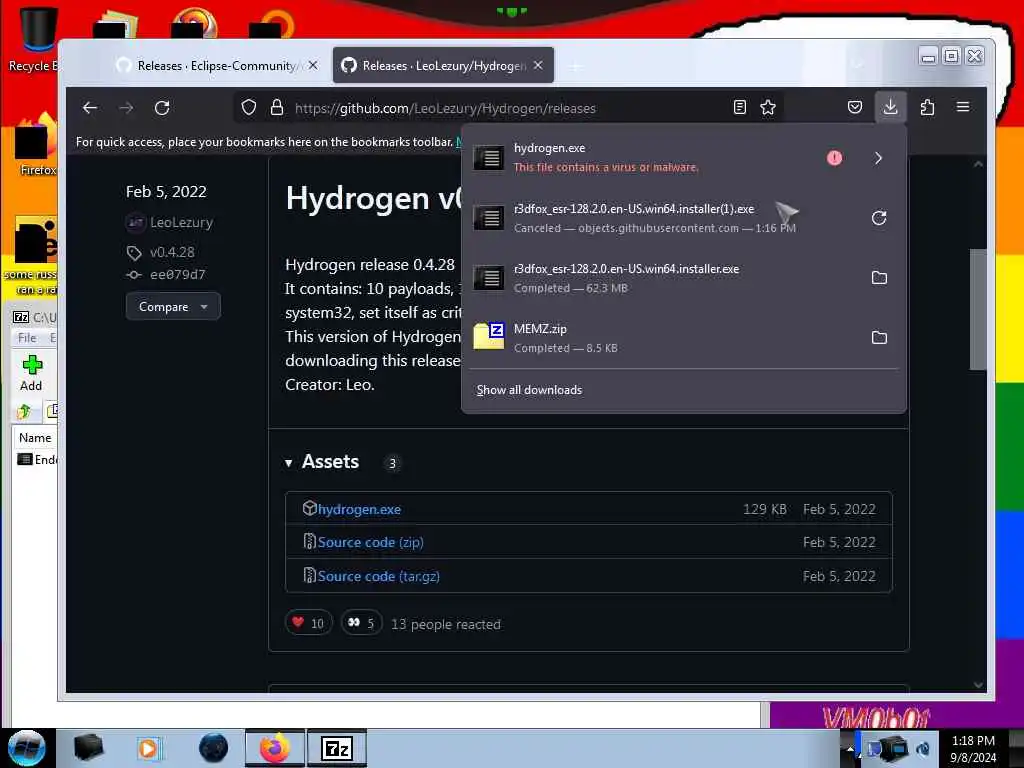Open the extensions puzzle icon
The height and width of the screenshot is (768, 1024).
[927, 107]
